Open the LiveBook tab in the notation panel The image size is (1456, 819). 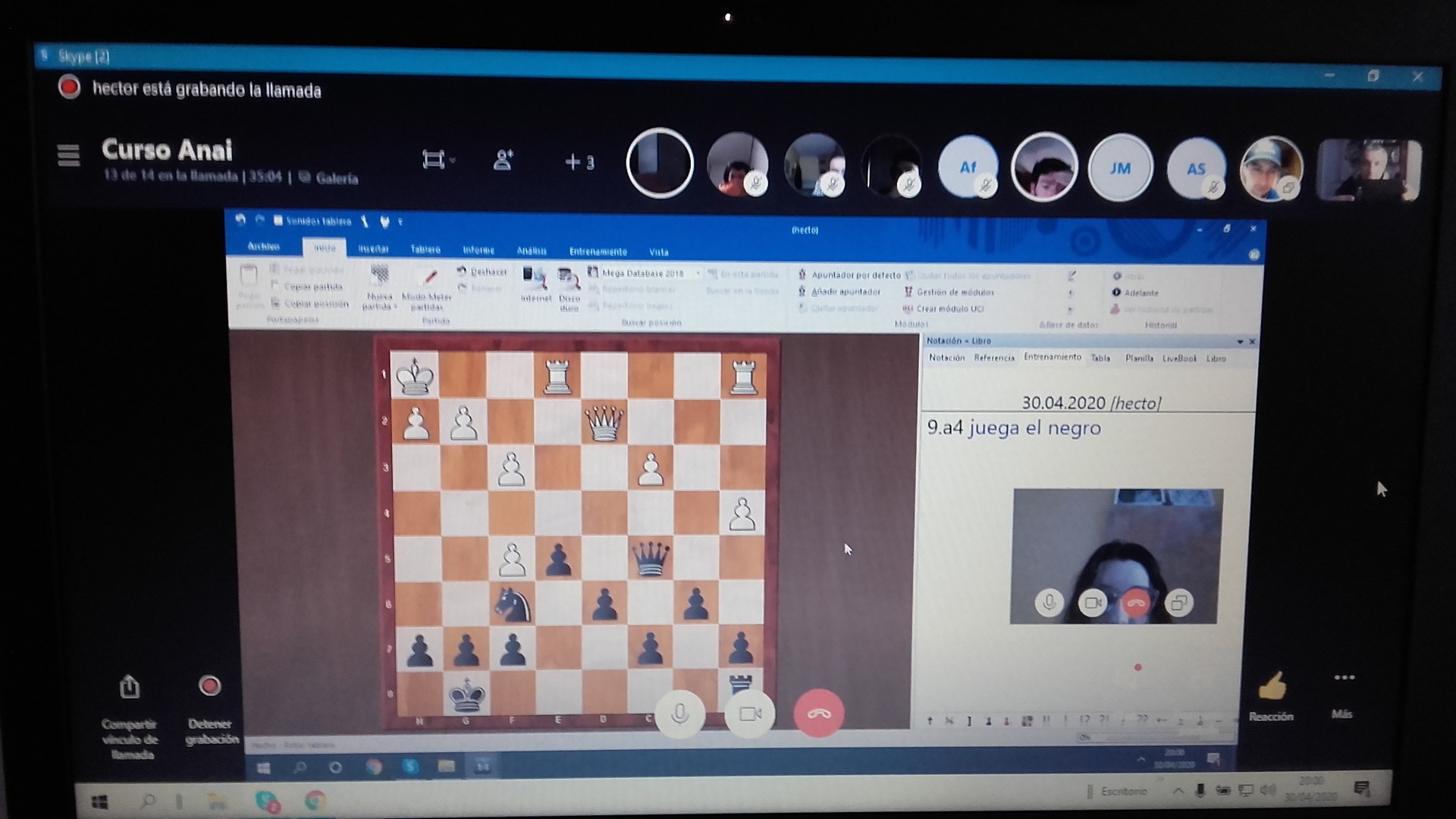[1178, 359]
